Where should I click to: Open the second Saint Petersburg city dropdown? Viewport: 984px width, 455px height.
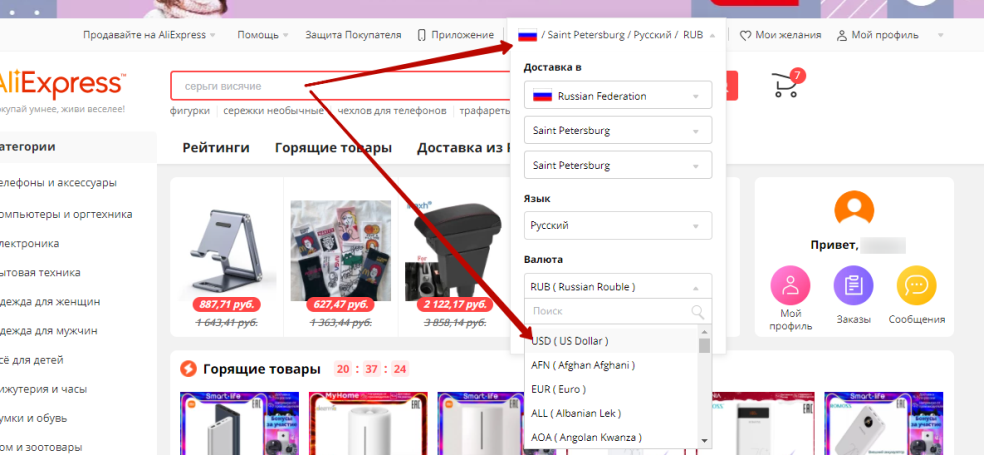tap(618, 166)
